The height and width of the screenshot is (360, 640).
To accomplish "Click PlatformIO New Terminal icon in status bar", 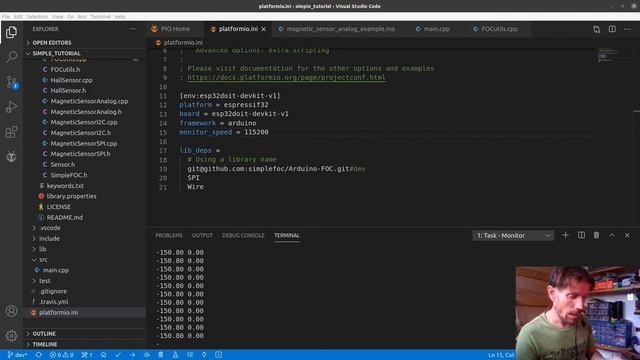I will pos(219,355).
